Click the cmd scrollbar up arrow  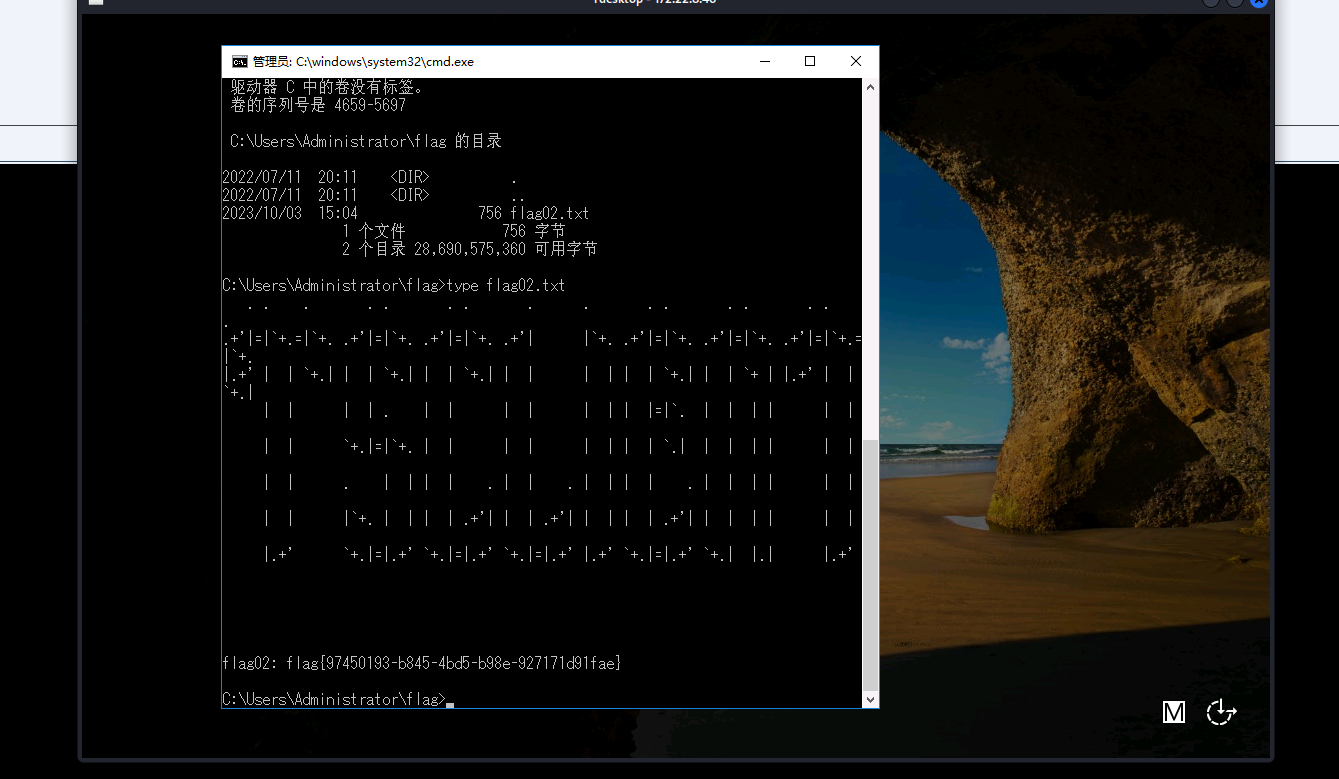point(870,87)
